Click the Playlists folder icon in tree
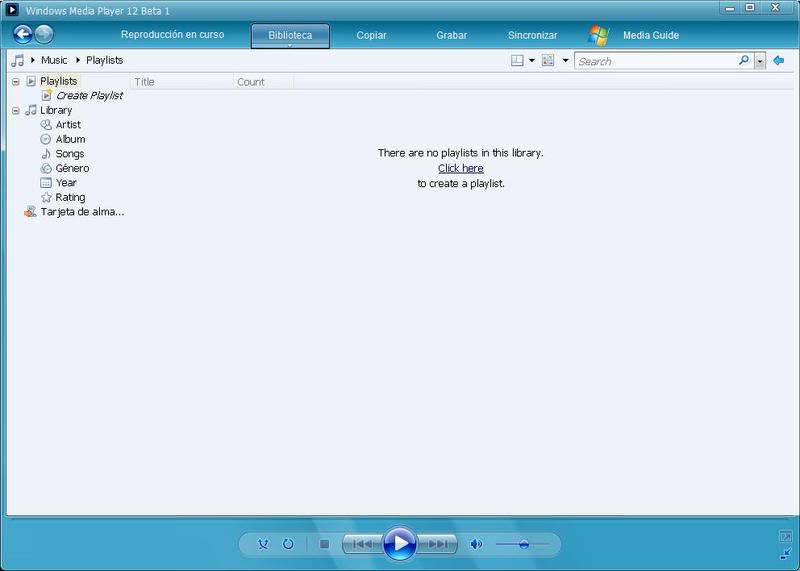The height and width of the screenshot is (571, 800). (x=31, y=81)
